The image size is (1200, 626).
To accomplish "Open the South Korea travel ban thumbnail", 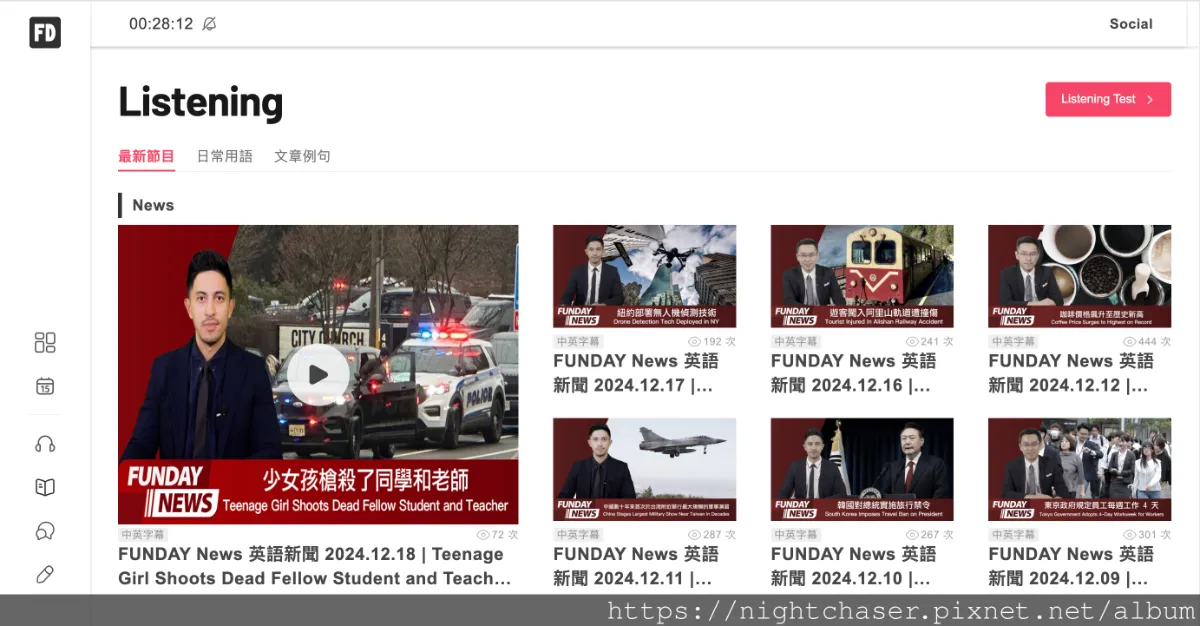I will [862, 469].
